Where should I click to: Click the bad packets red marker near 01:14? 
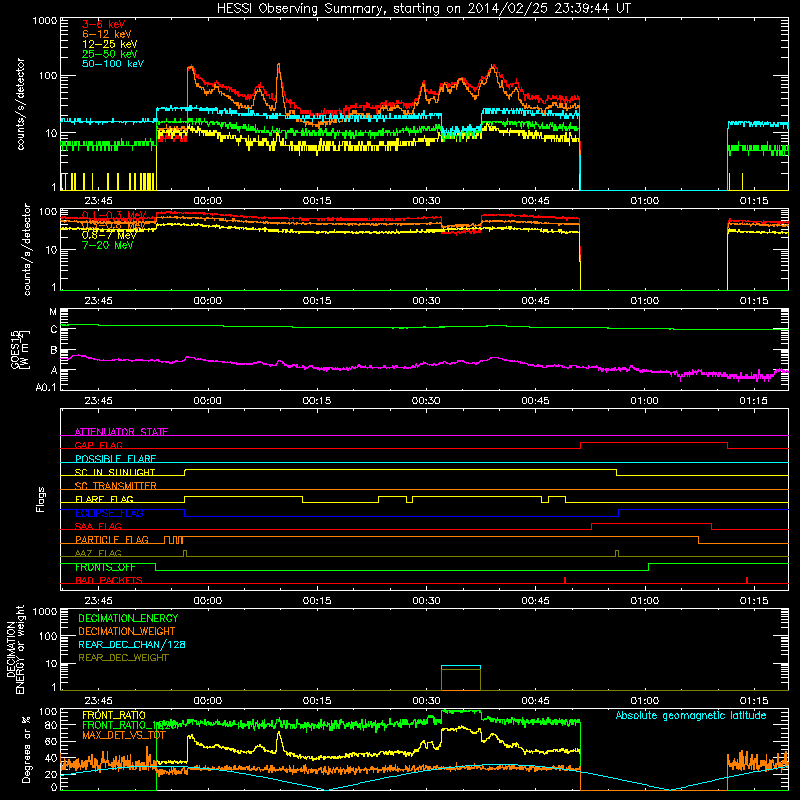pyautogui.click(x=747, y=580)
